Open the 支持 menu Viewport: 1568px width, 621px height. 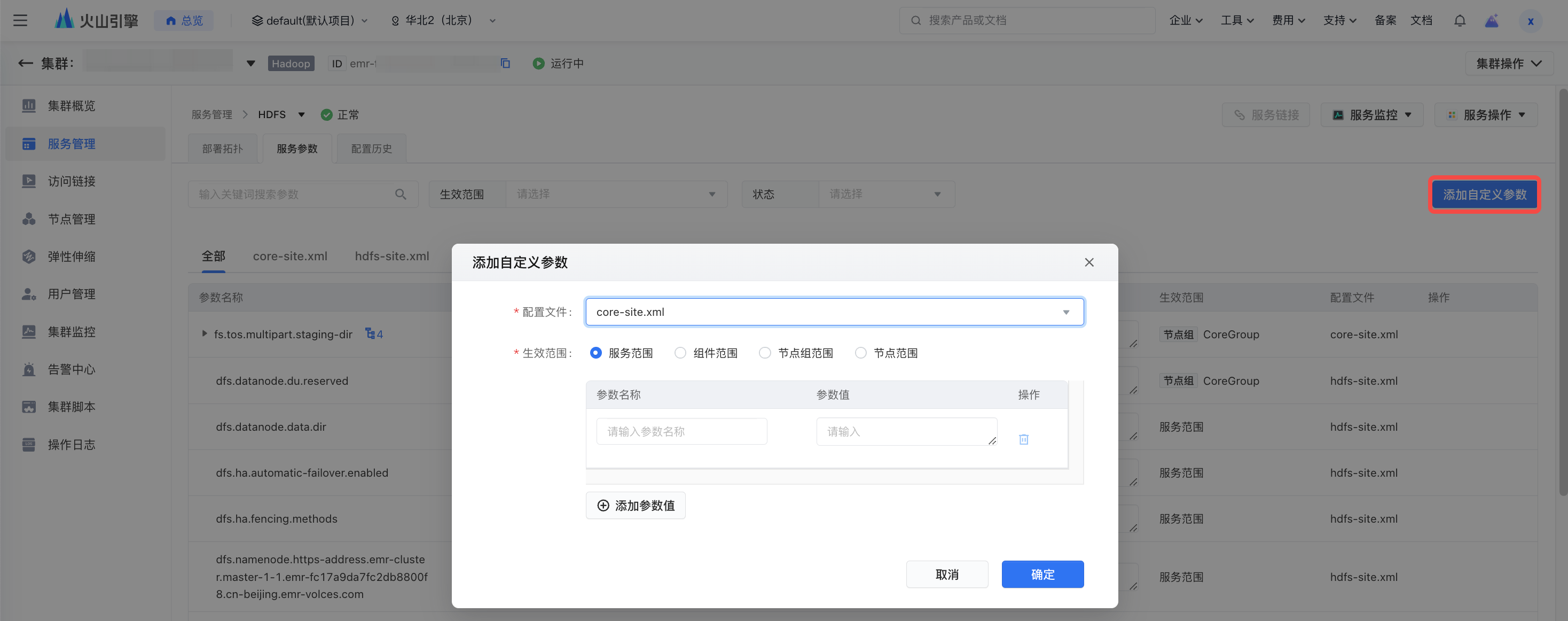click(1340, 21)
